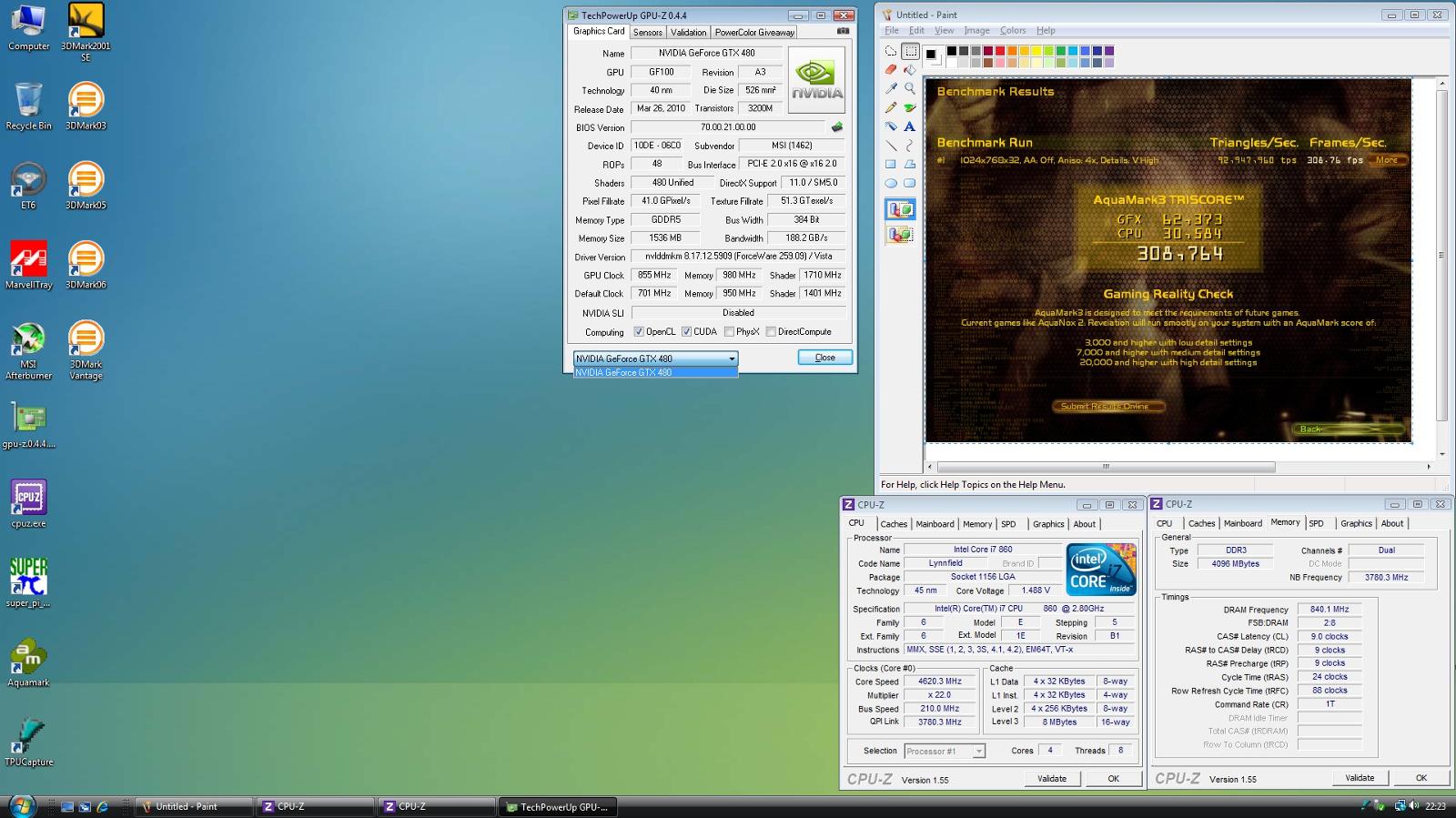Open the 3DMark2001 SE desktop shortcut

click(86, 32)
